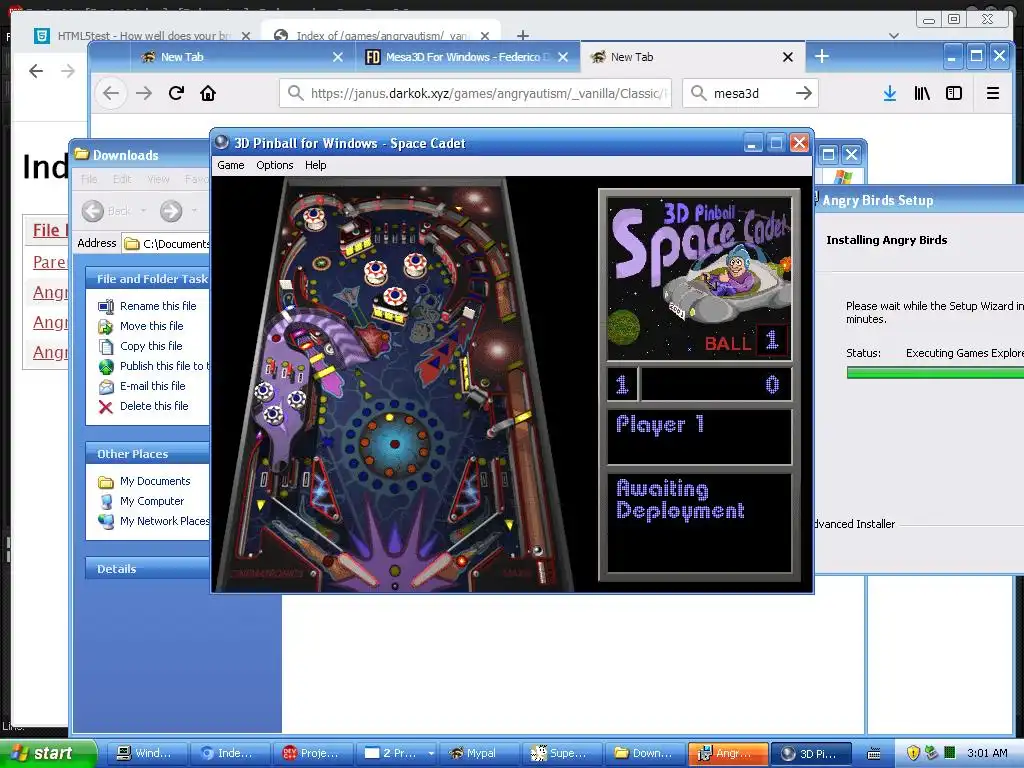Click the forward arrow in Downloads explorer
This screenshot has width=1024, height=768.
(171, 211)
